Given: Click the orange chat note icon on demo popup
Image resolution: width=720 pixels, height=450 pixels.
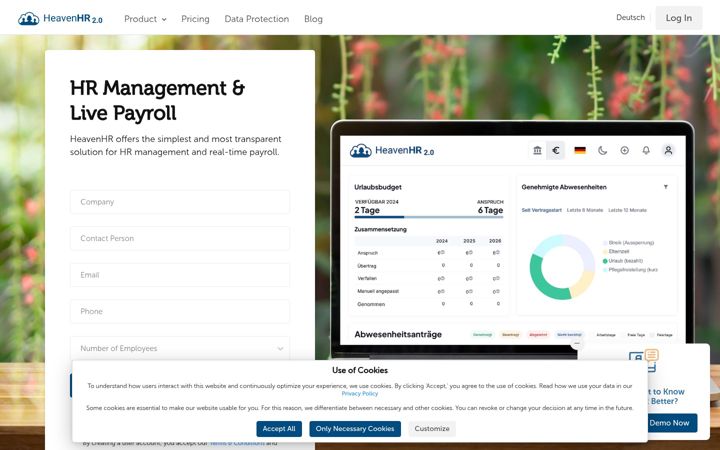Looking at the screenshot, I should point(652,355).
